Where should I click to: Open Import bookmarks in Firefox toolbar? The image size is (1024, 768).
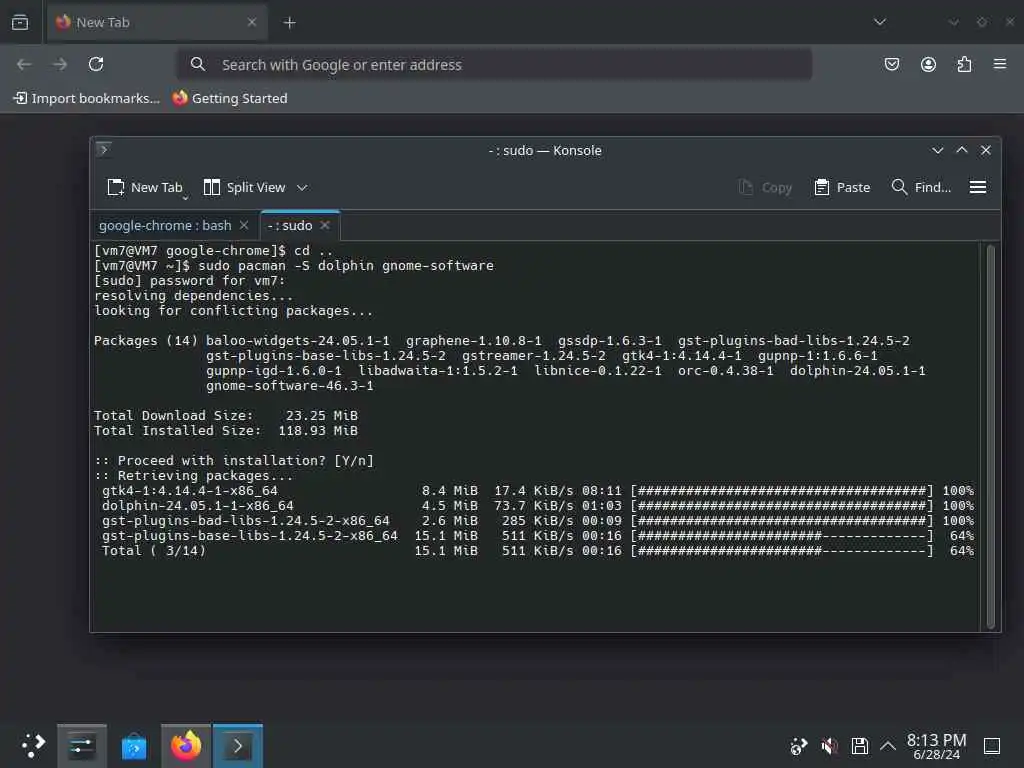tap(86, 98)
